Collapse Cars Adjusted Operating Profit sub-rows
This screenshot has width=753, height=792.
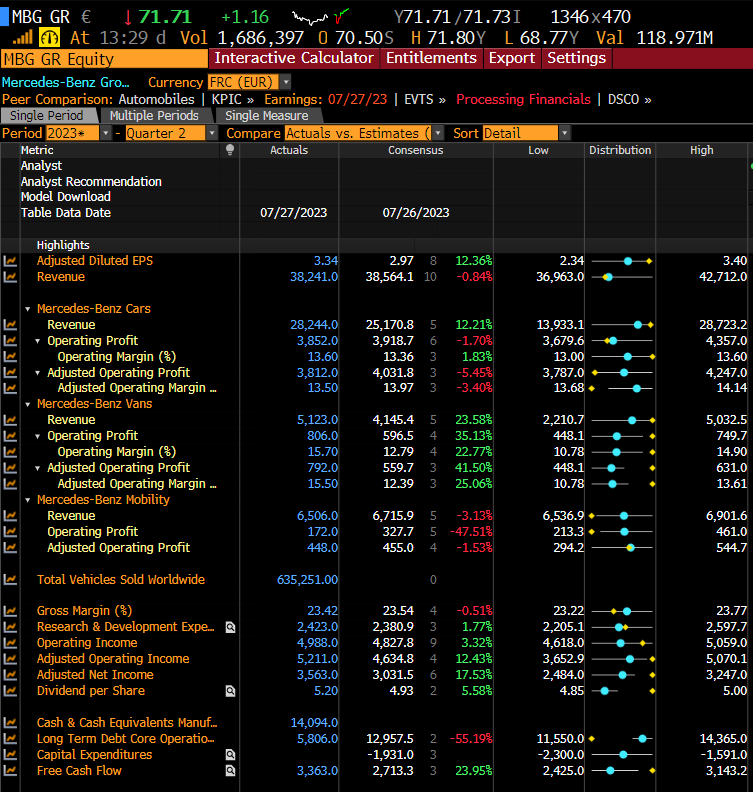pyautogui.click(x=37, y=373)
